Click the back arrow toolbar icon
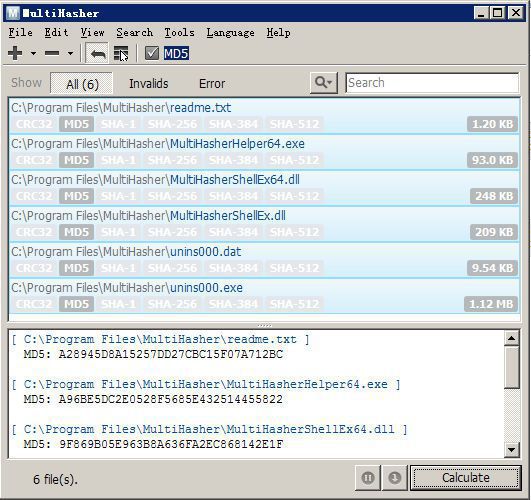531x500 pixels. [98, 53]
